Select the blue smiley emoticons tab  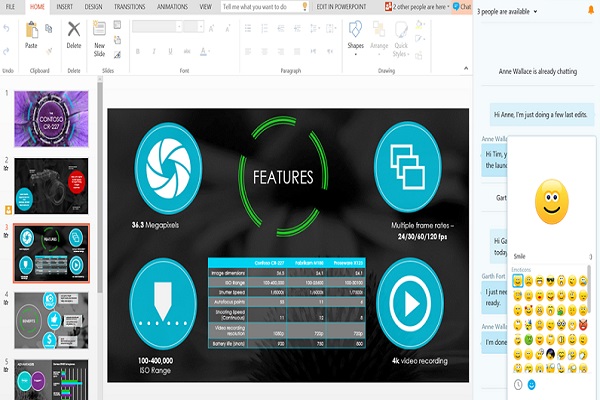click(532, 384)
